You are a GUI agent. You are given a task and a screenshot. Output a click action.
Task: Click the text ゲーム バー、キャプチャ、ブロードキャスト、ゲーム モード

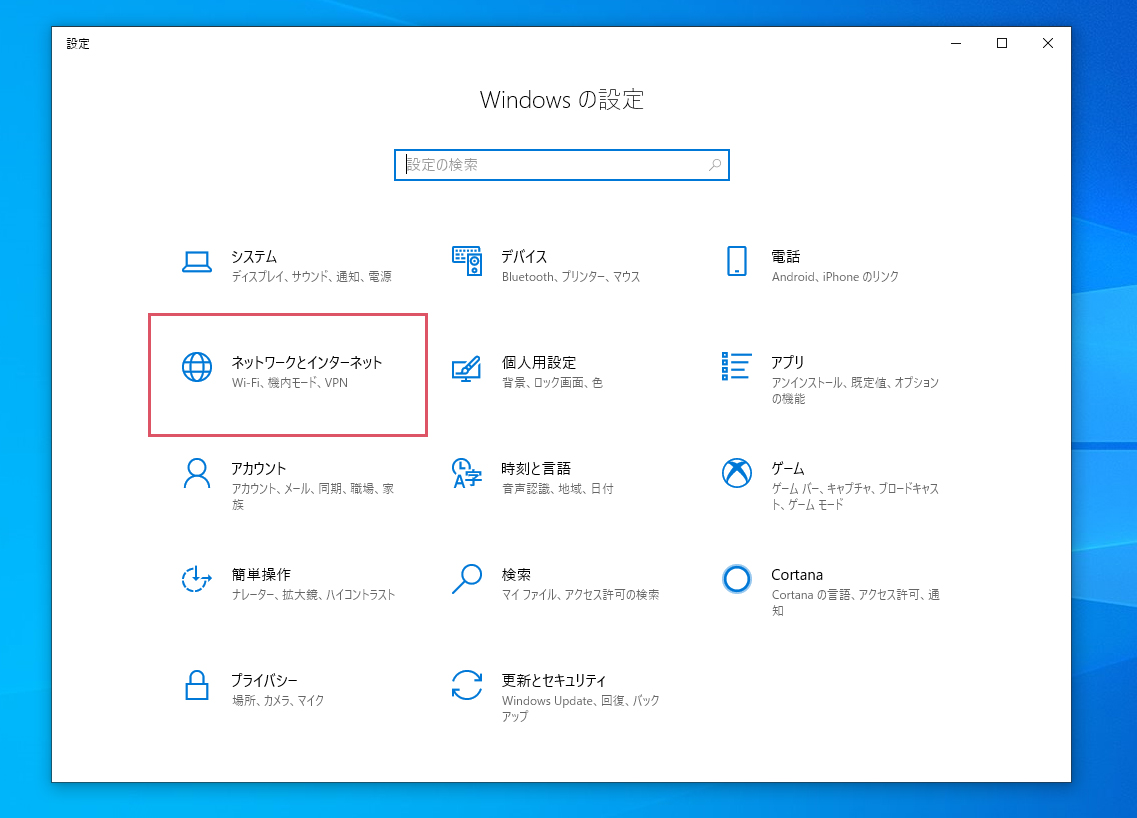pyautogui.click(x=855, y=496)
